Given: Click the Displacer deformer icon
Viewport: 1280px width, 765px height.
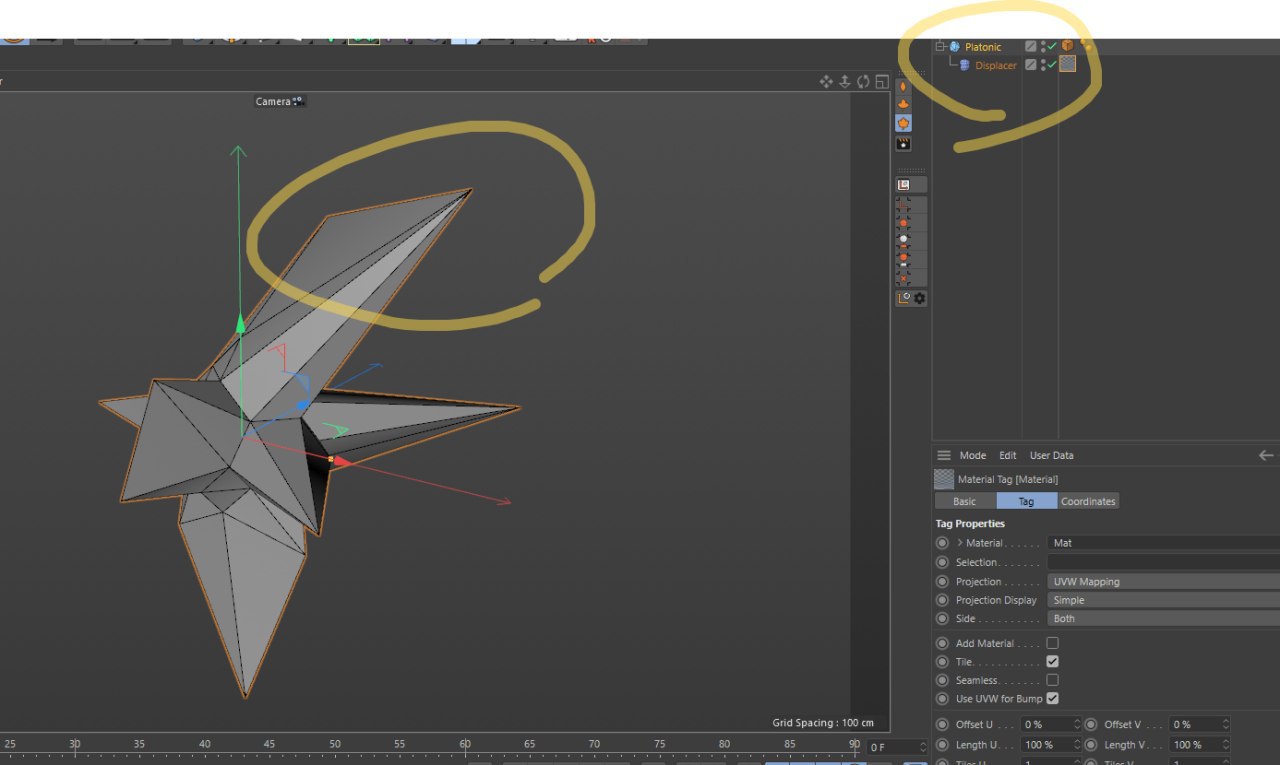Looking at the screenshot, I should 964,65.
